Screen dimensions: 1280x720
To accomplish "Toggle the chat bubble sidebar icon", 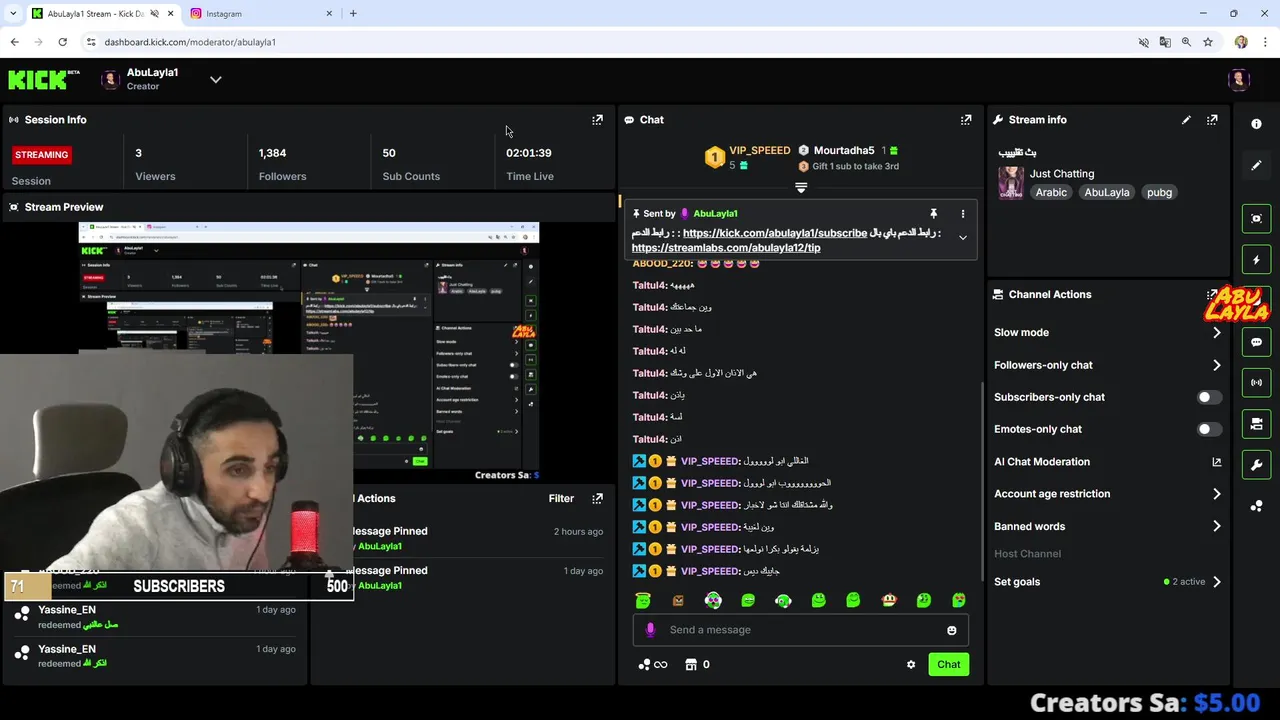I will click(x=1257, y=342).
